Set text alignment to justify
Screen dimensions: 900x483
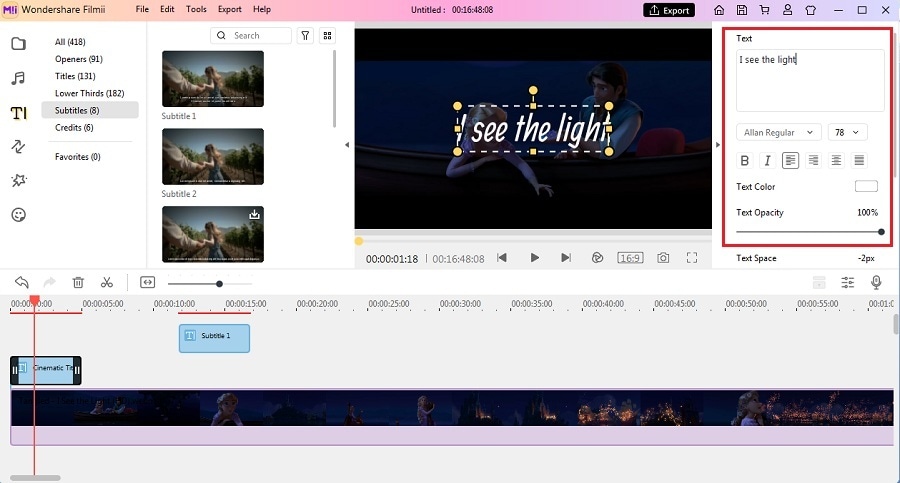coord(859,160)
